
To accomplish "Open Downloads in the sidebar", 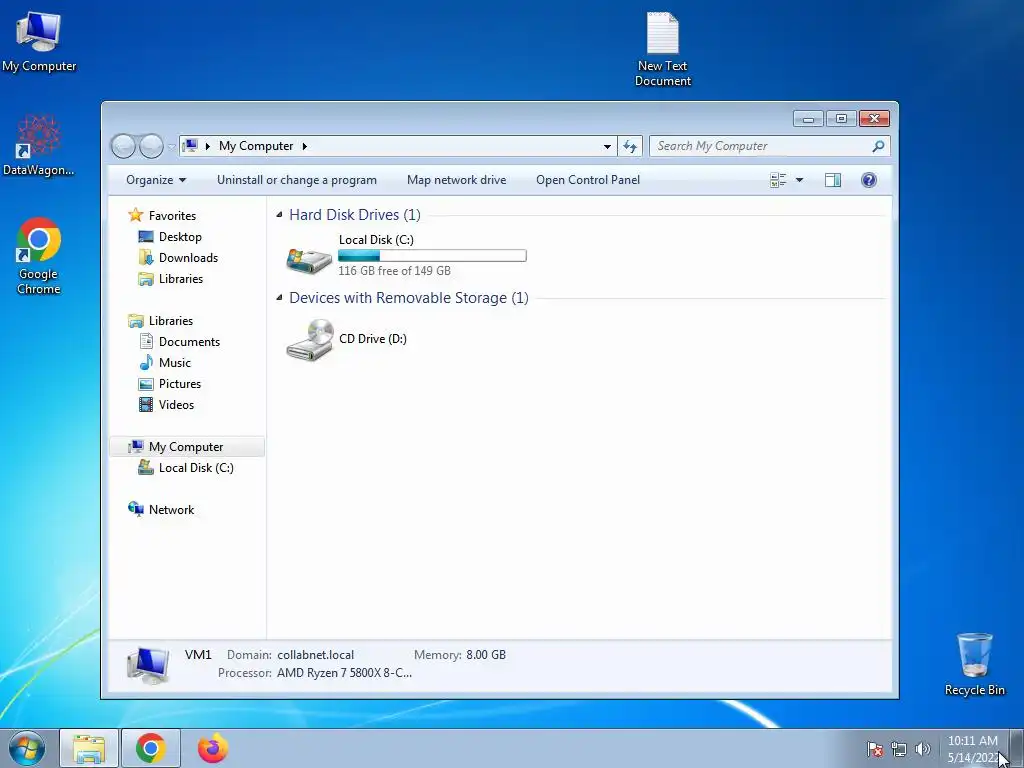I will click(188, 257).
